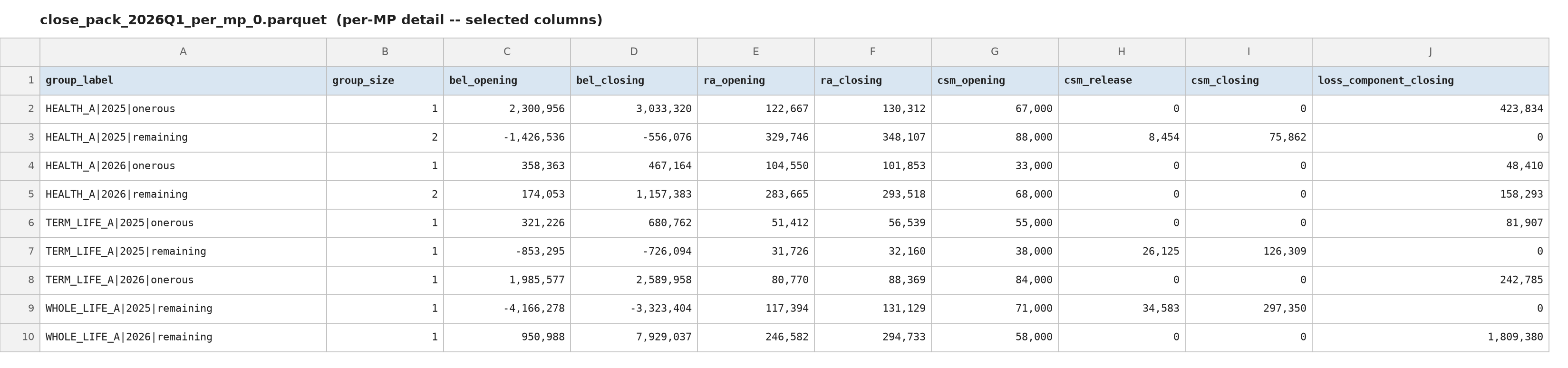Screen dimensions: 1568x368
Task: Click the bel_closing header cell
Action: (634, 81)
